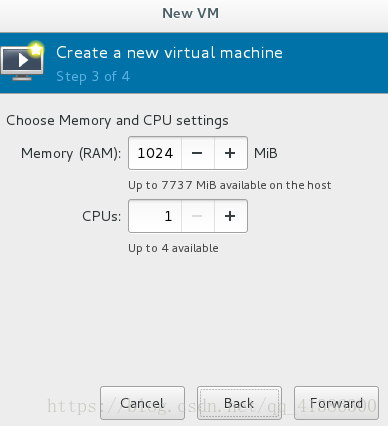Viewport: 388px width, 426px height.
Task: Increase CPUs count with the plus button
Action: click(x=230, y=216)
